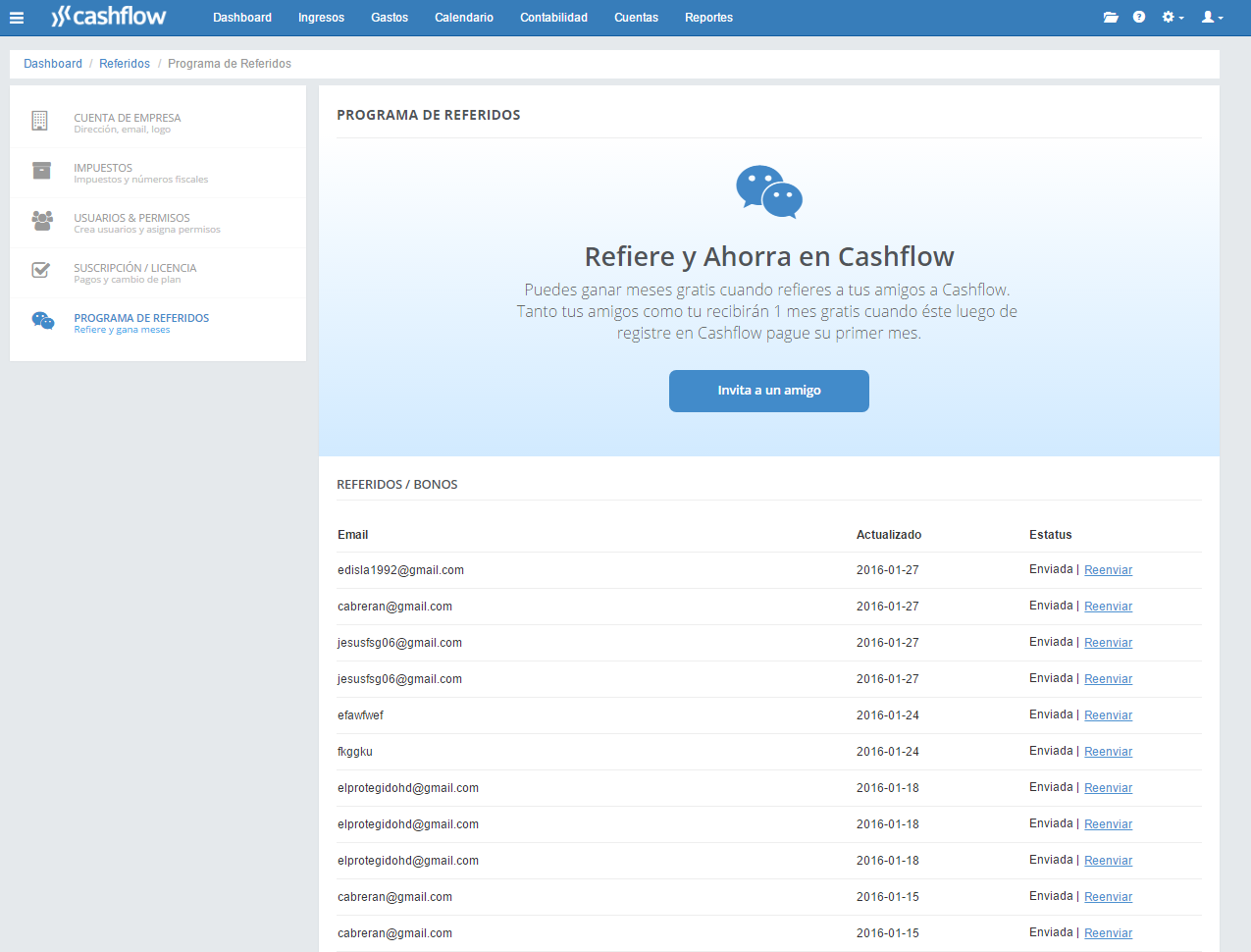Open the Reportes menu
This screenshot has width=1251, height=952.
tap(708, 18)
